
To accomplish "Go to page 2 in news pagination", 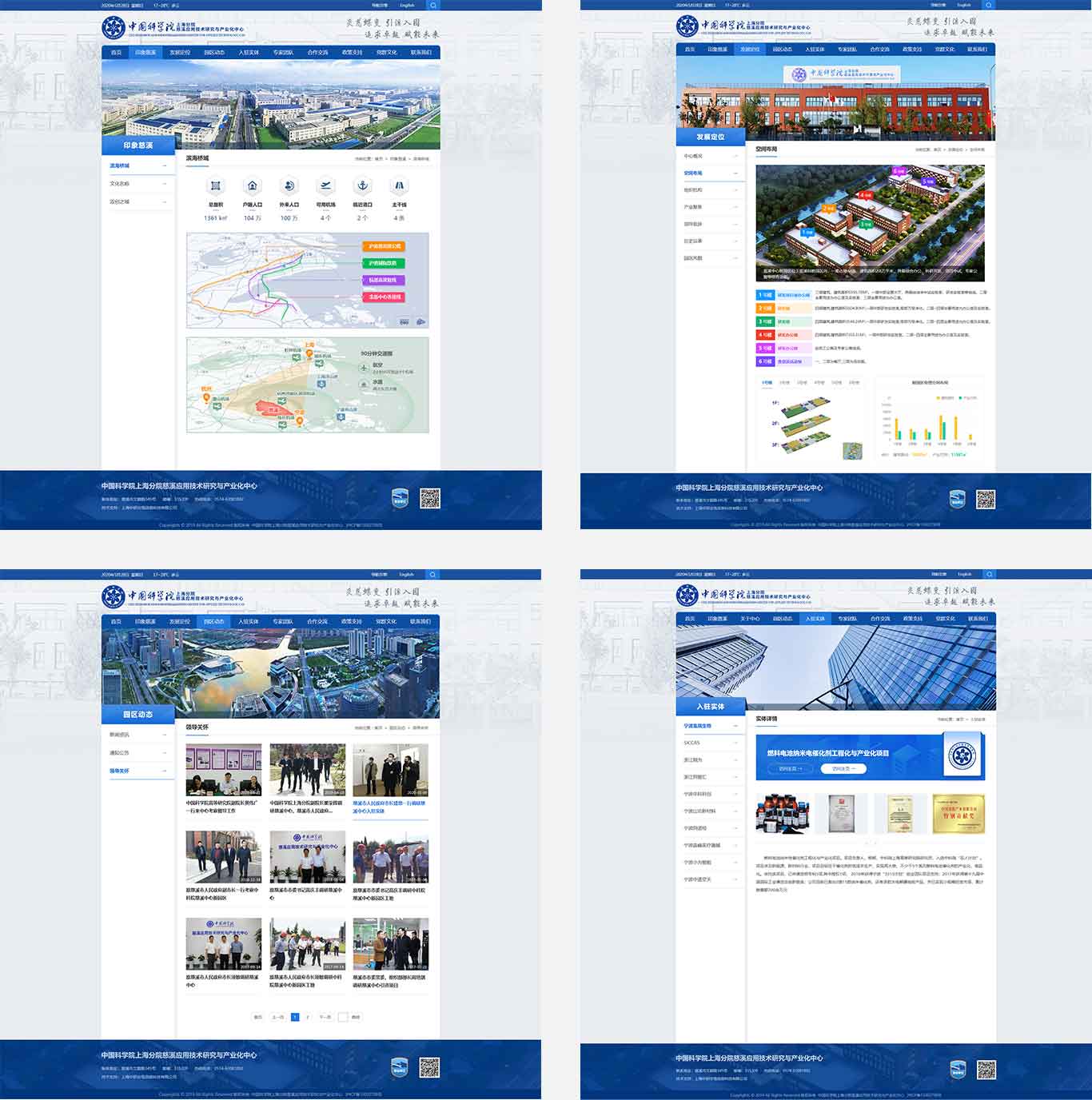I will click(308, 1018).
